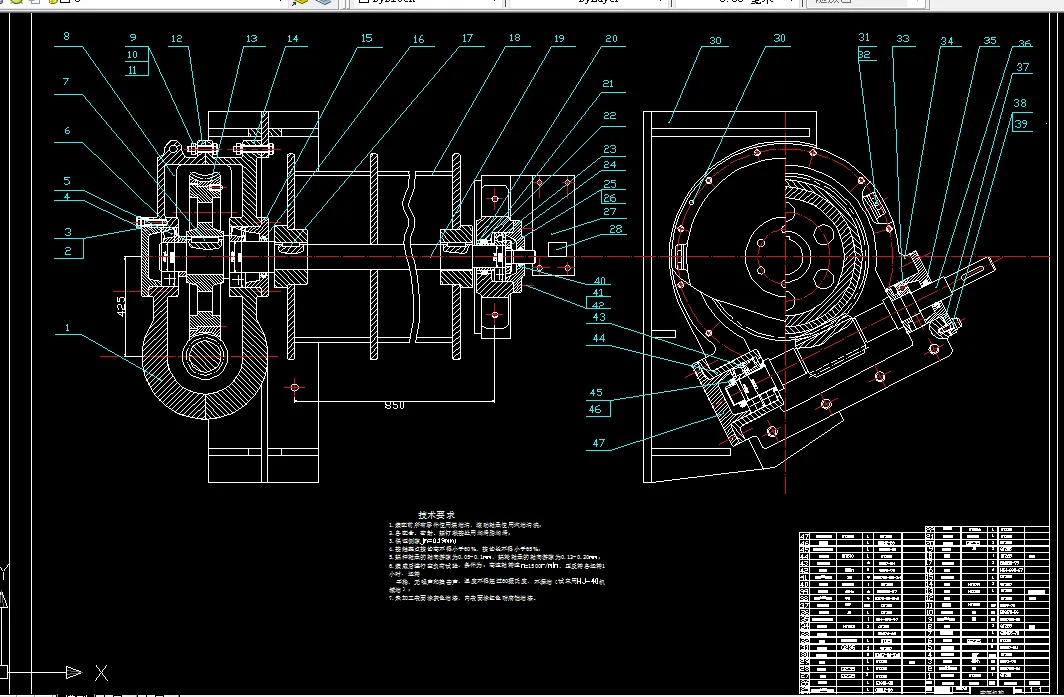This screenshot has width=1064, height=697.
Task: Click part callout 34
Action: click(x=947, y=41)
